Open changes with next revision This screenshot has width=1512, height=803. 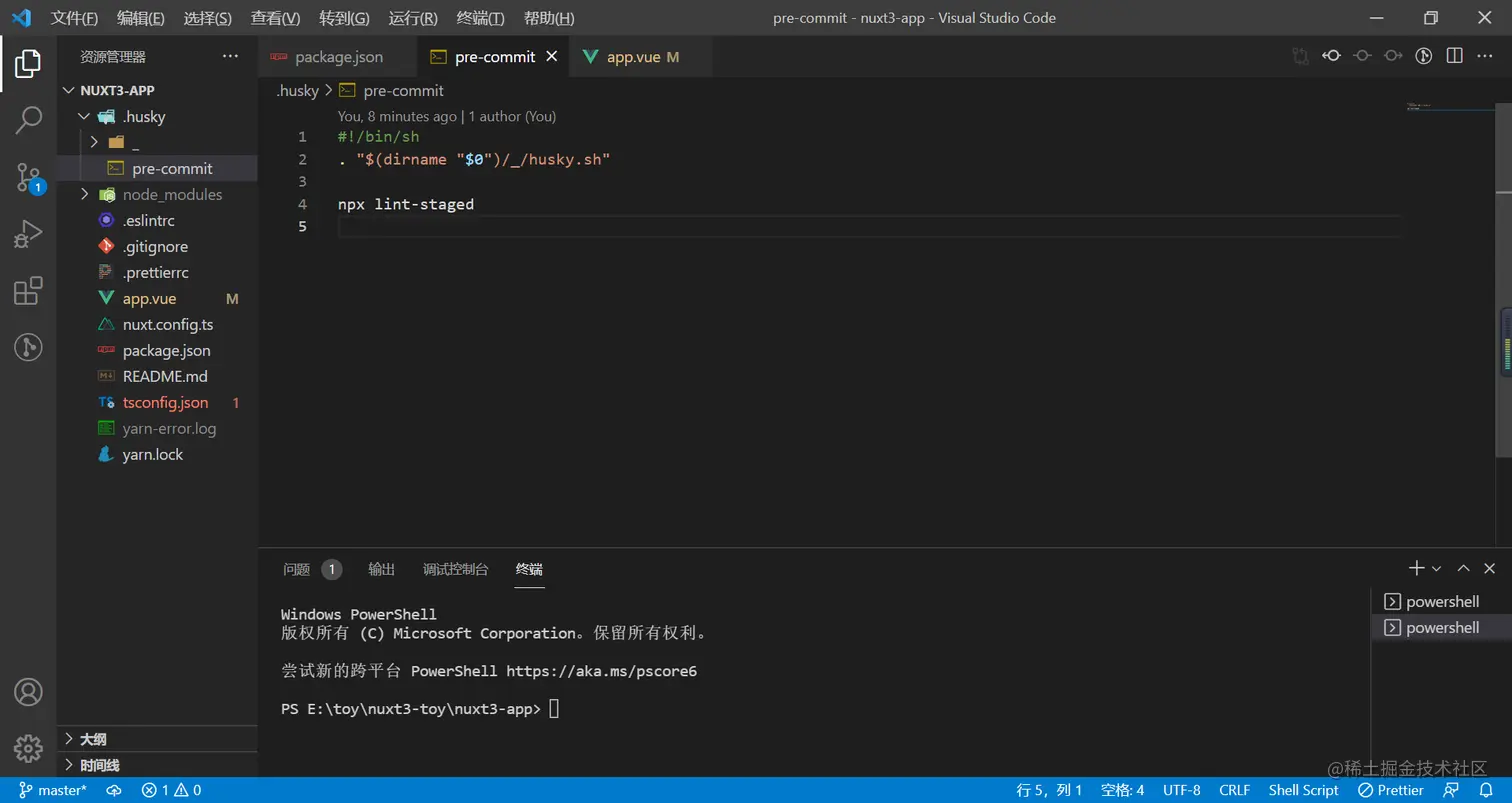pos(1393,57)
